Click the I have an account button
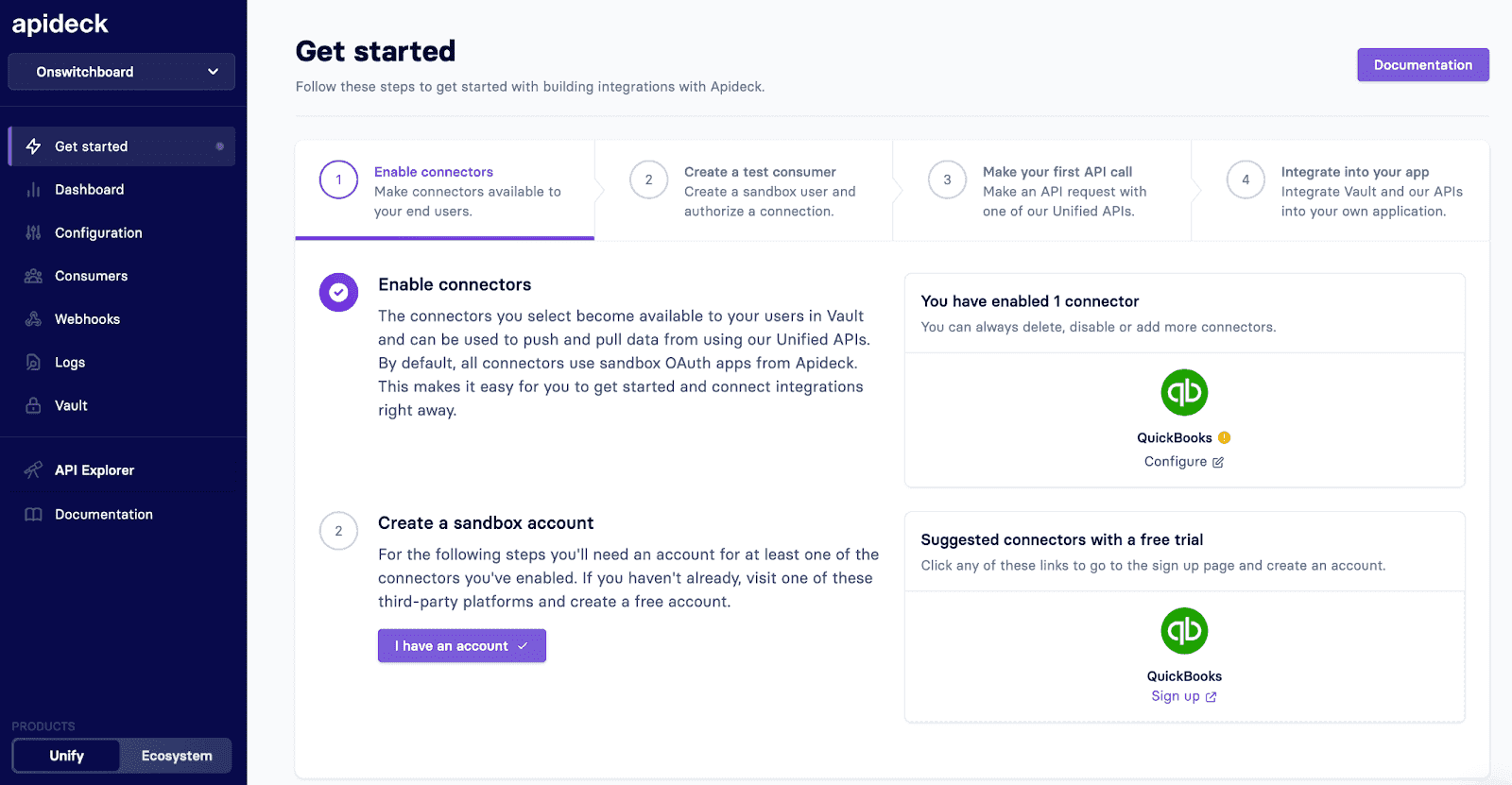 tap(461, 646)
